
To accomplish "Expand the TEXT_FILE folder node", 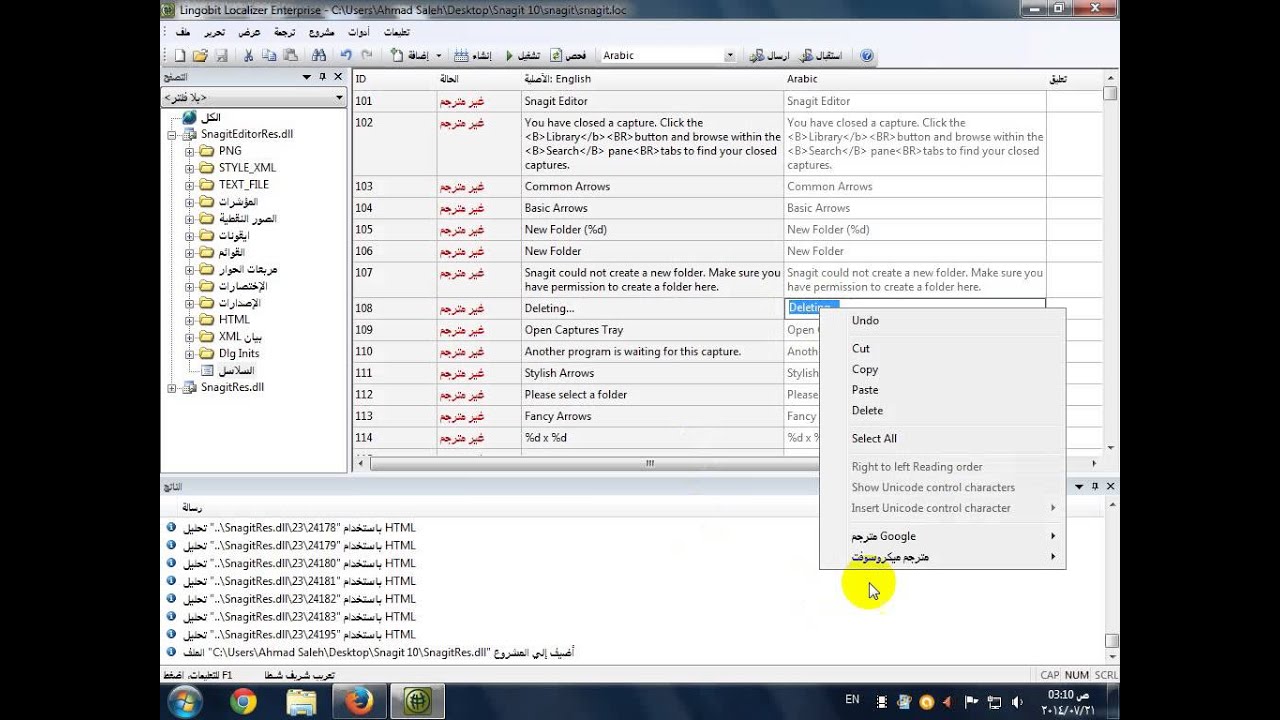I will click(x=190, y=185).
